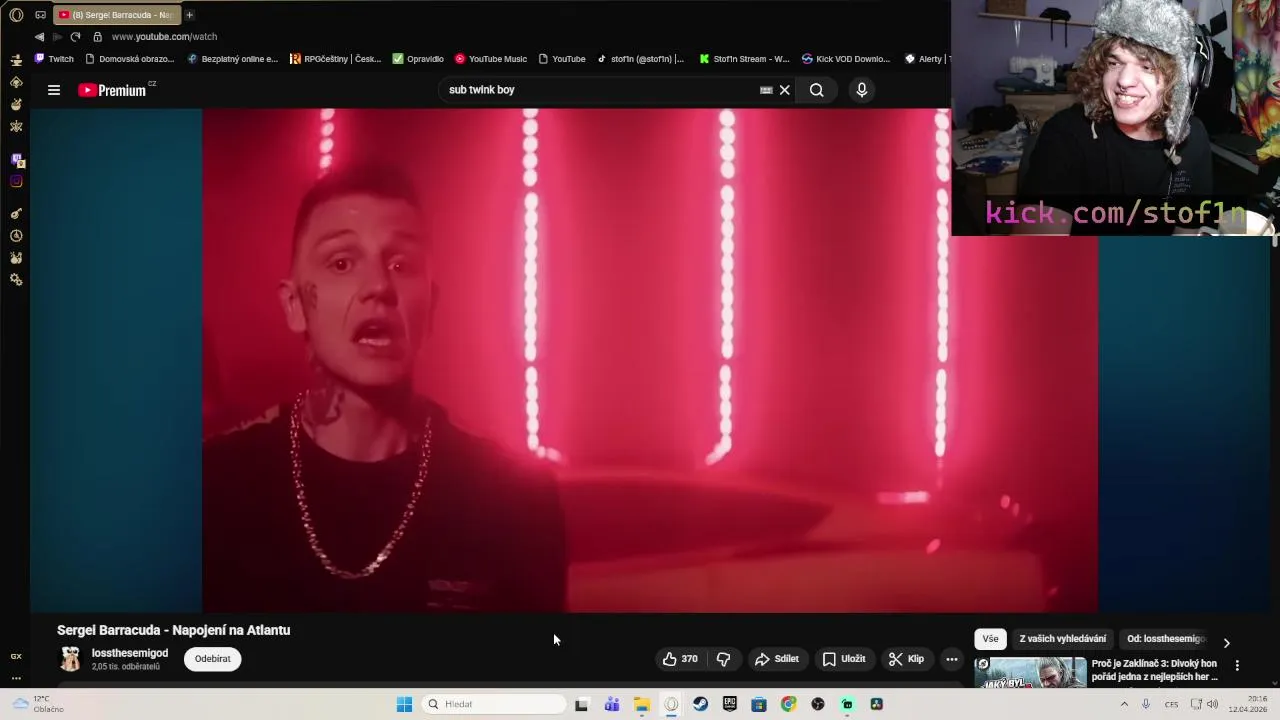This screenshot has height=720, width=1280.
Task: Click the video player area
Action: coord(650,360)
